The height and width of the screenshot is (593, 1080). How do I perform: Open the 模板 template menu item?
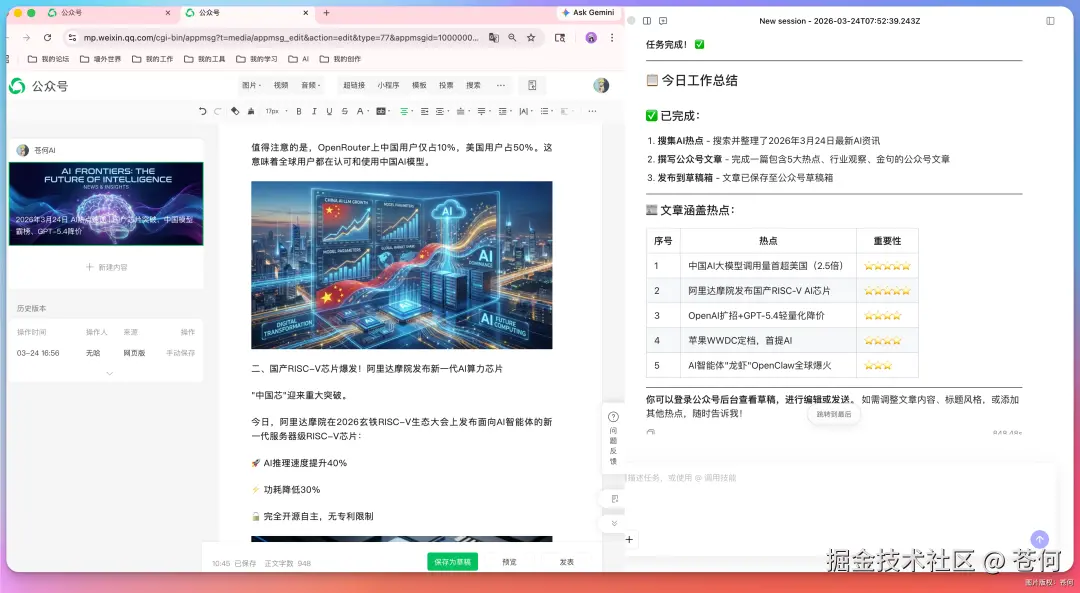(418, 86)
